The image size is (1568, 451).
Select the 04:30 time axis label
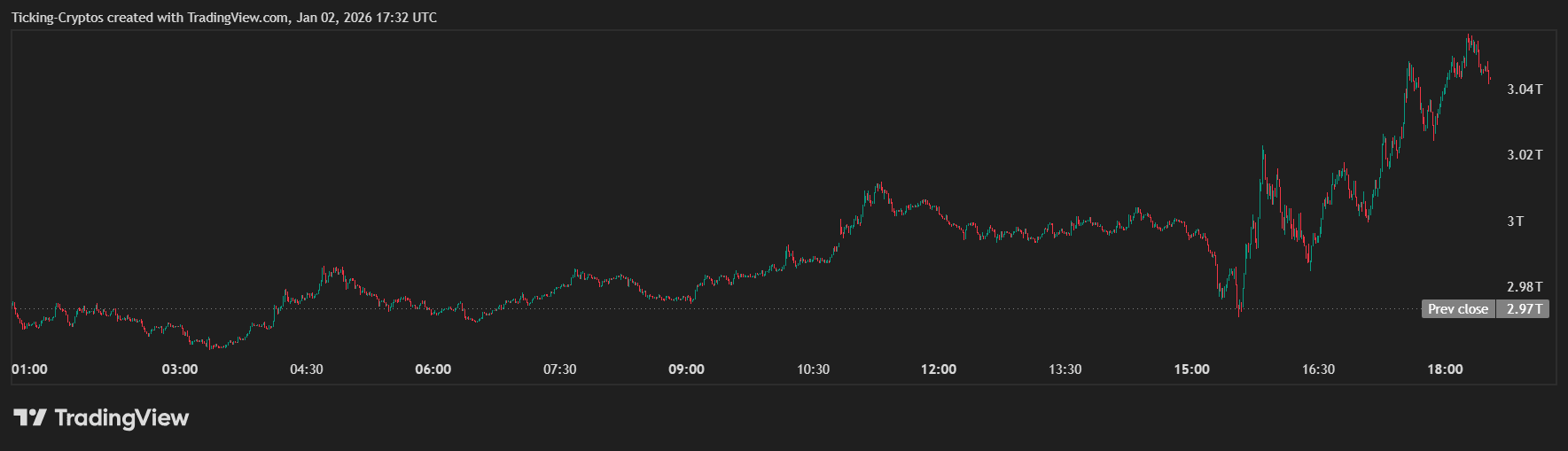(307, 369)
